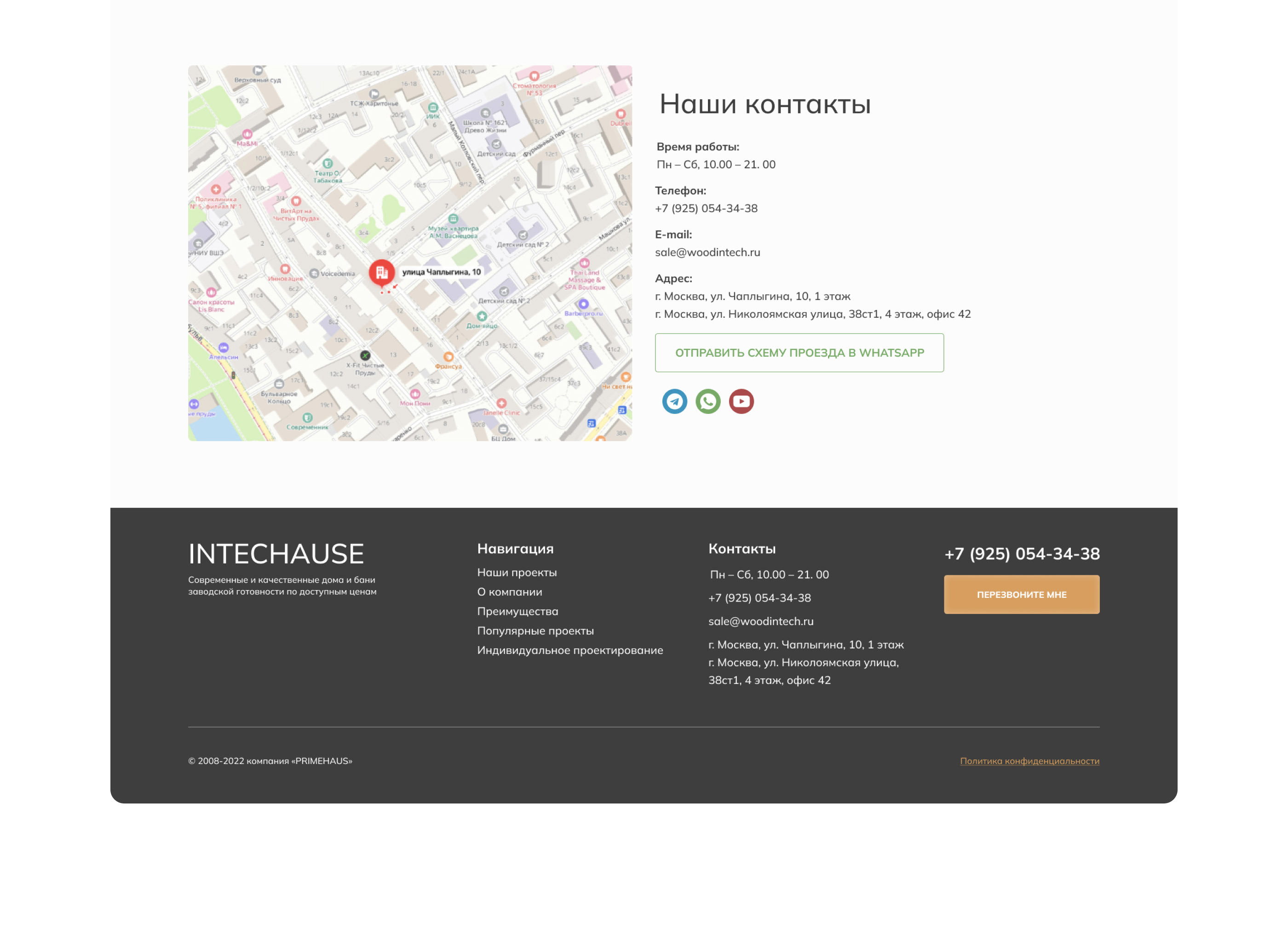Open 'О компании' footer link
1288x941 pixels.
click(x=509, y=592)
